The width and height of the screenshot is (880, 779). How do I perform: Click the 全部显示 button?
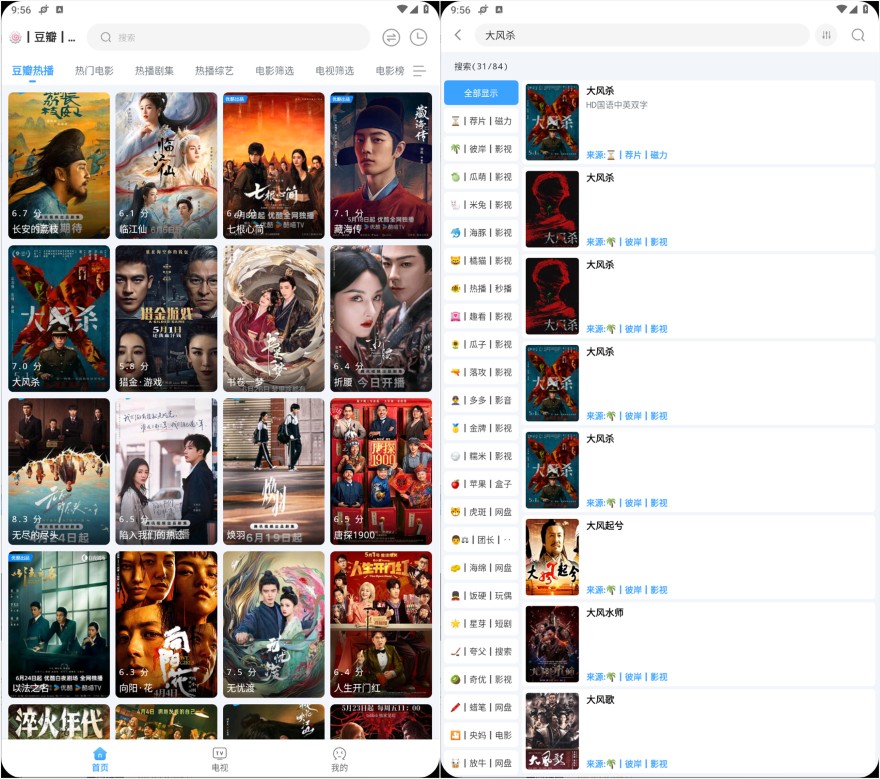[481, 93]
